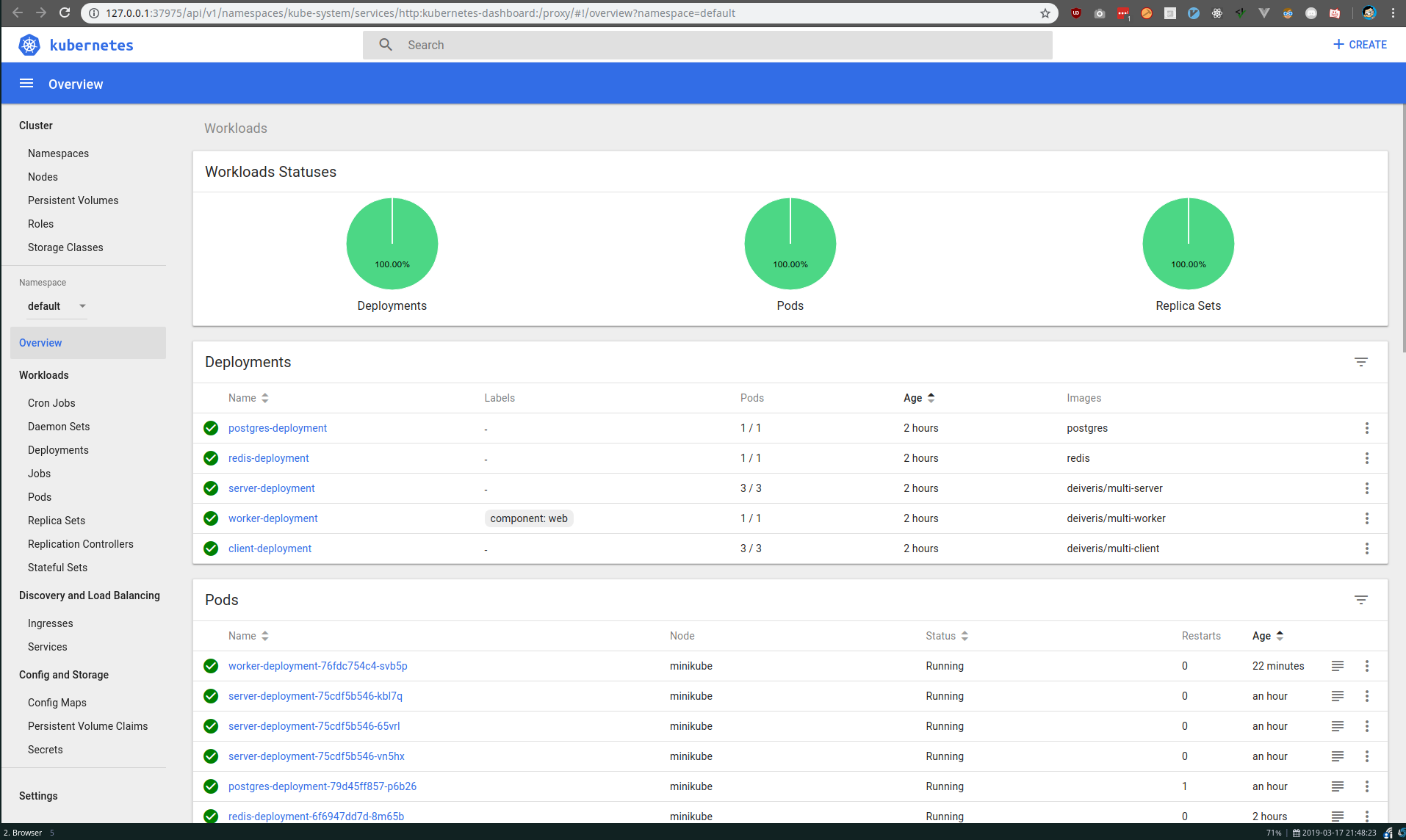Open Ingresses in sidebar
Viewport: 1406px width, 840px height.
(50, 623)
